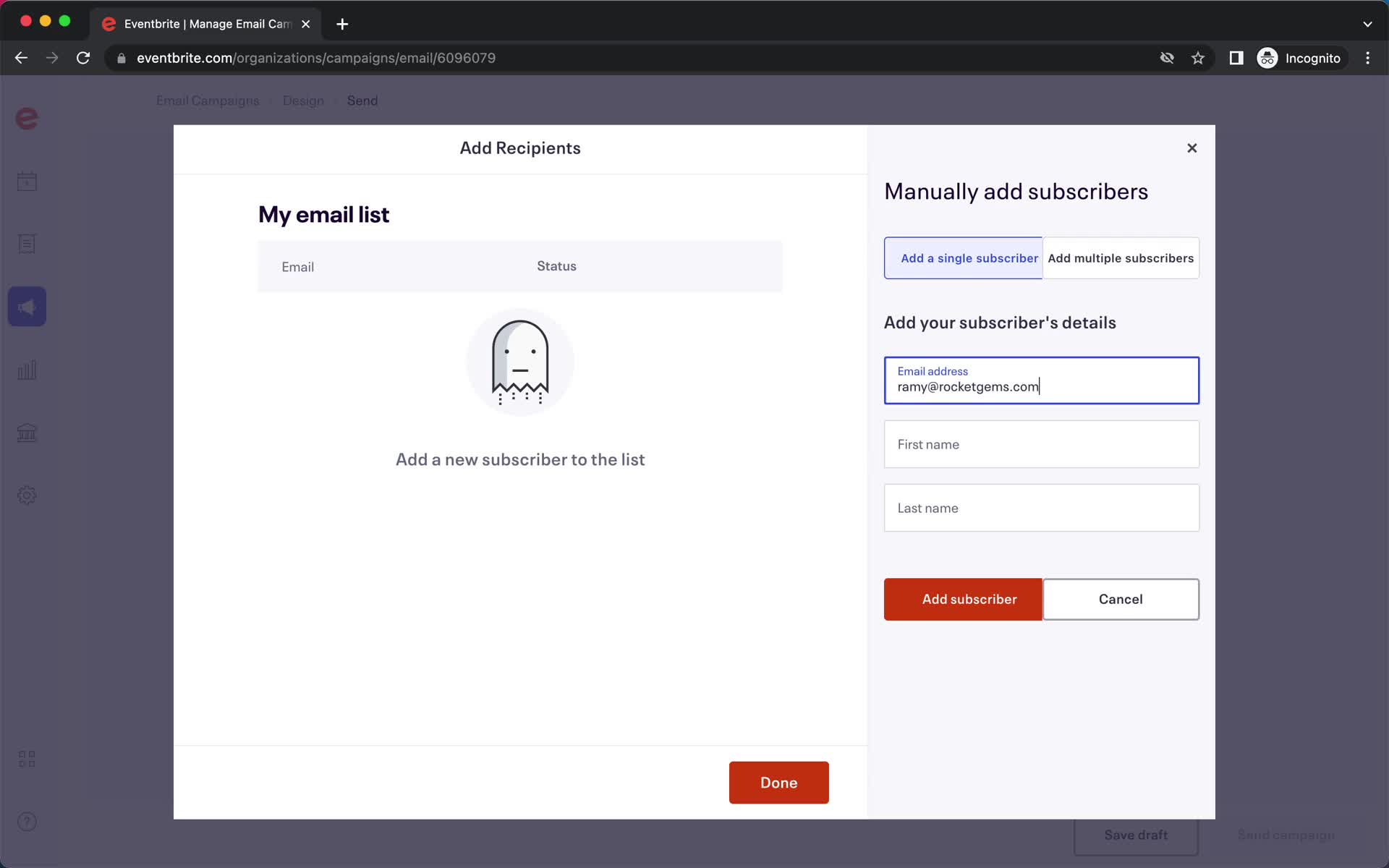Go to Design breadcrumb step
1389x868 pixels.
(x=303, y=101)
